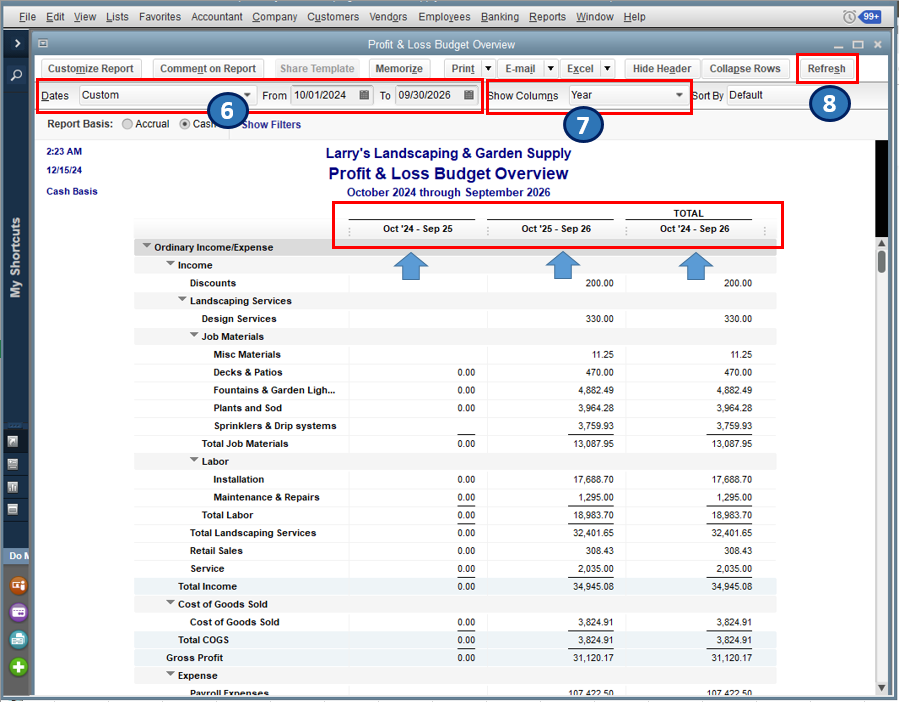Click the green plus icon in the sidebar
This screenshot has height=702, width=899.
point(18,667)
